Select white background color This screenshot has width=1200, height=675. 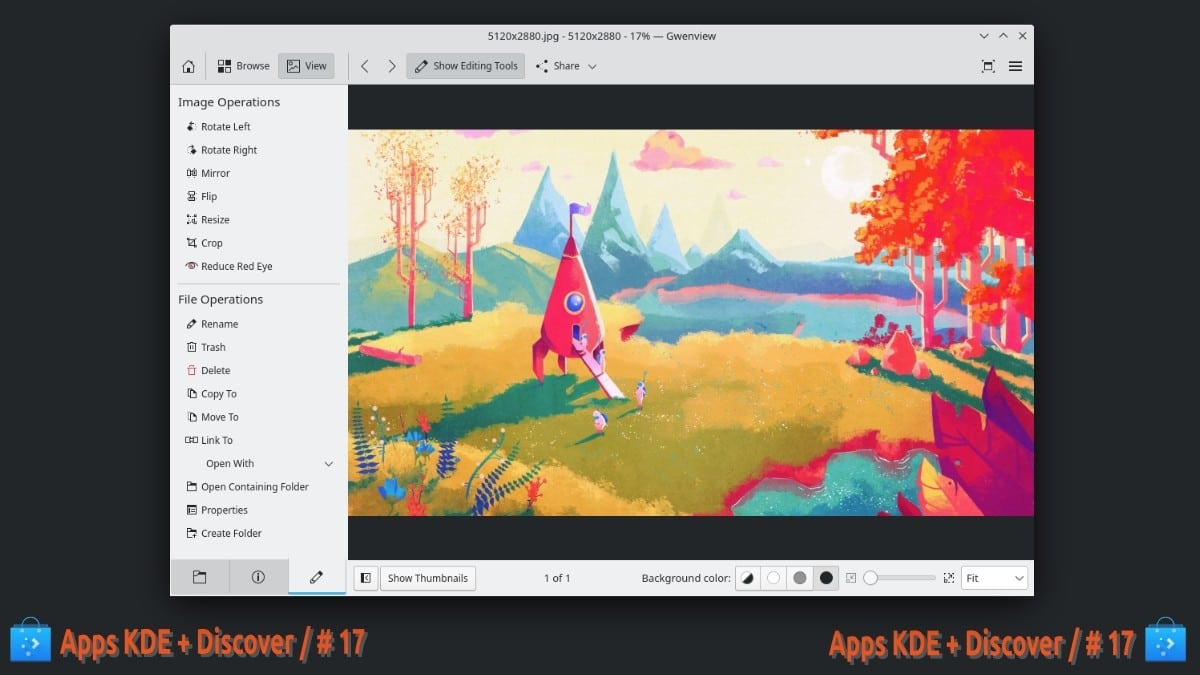773,578
